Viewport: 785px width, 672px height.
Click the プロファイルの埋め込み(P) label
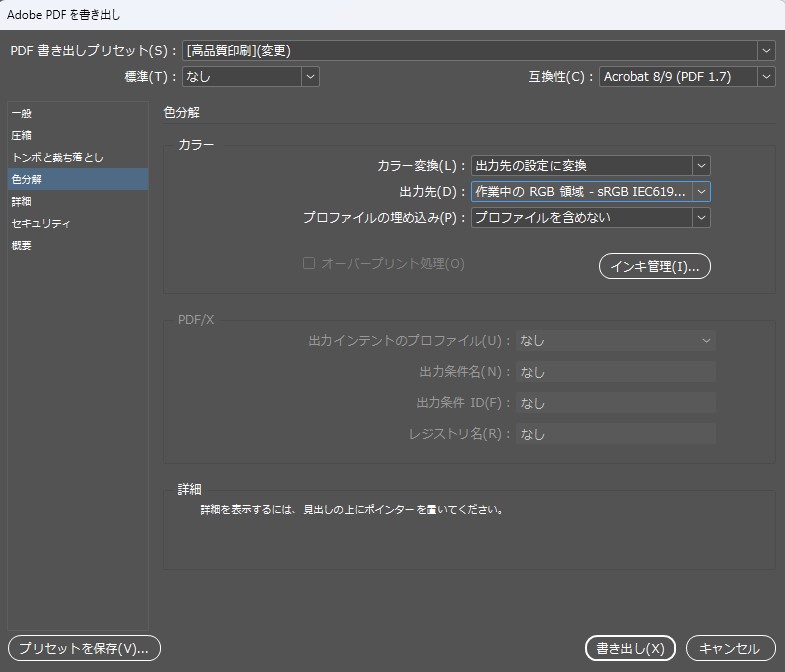tap(384, 218)
